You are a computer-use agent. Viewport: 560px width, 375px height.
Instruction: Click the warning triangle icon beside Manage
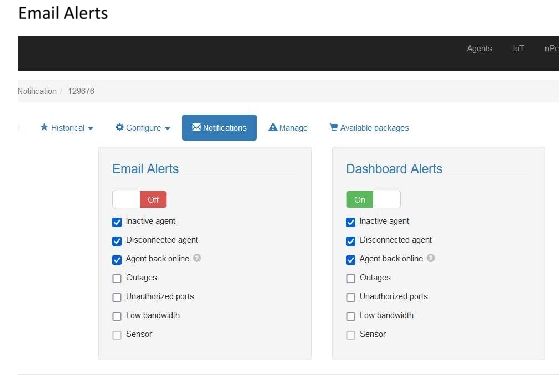pyautogui.click(x=273, y=127)
